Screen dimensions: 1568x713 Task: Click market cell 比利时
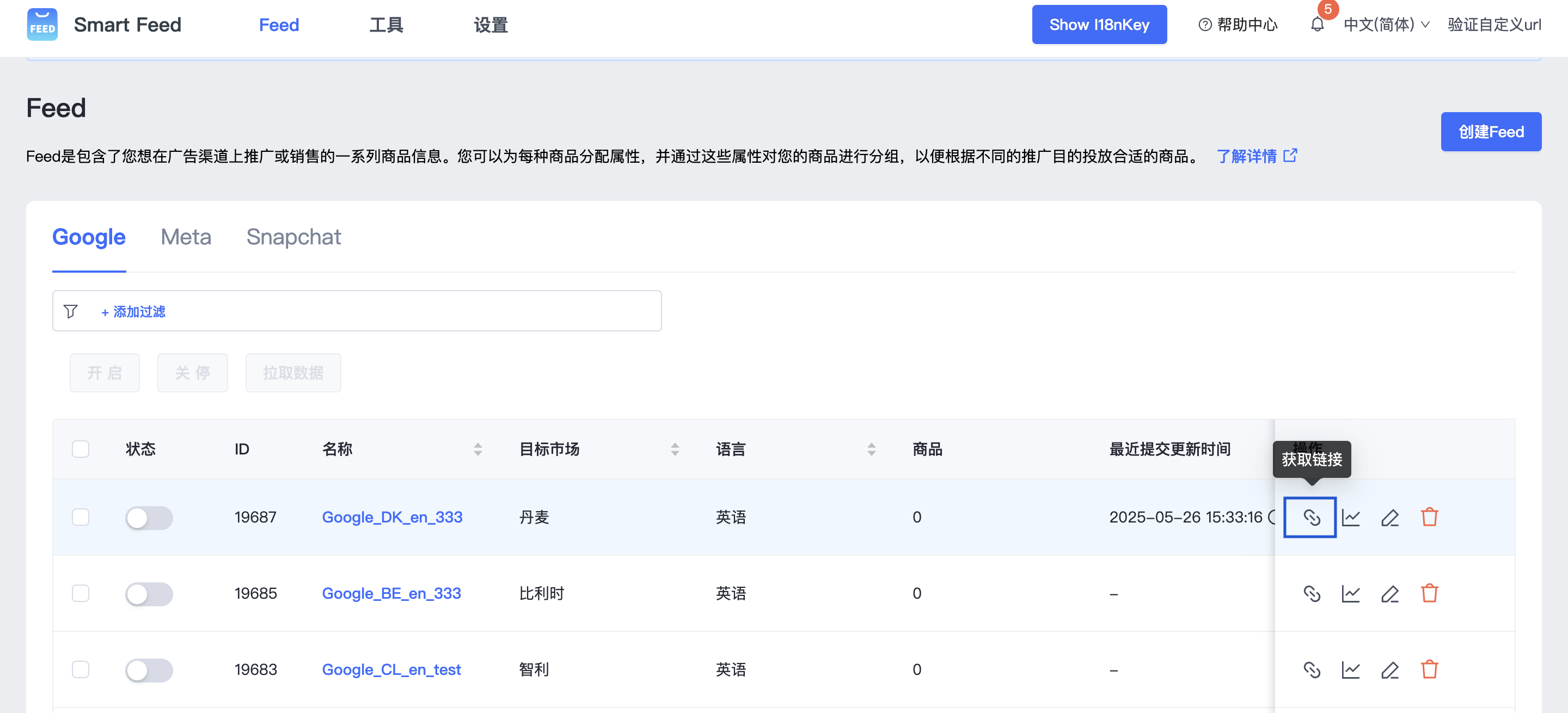coord(542,593)
